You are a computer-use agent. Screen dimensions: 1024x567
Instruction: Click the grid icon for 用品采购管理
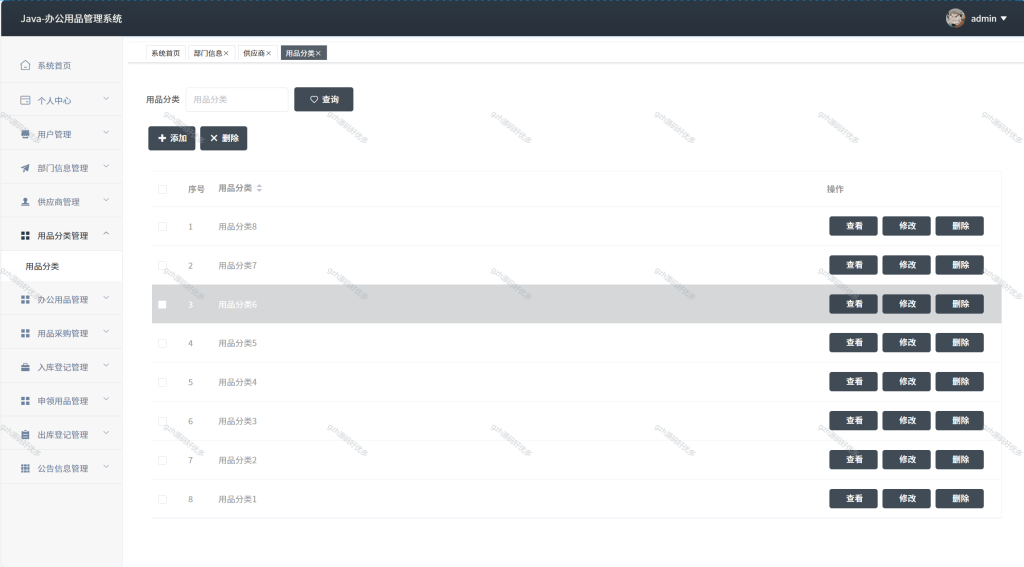pyautogui.click(x=25, y=333)
